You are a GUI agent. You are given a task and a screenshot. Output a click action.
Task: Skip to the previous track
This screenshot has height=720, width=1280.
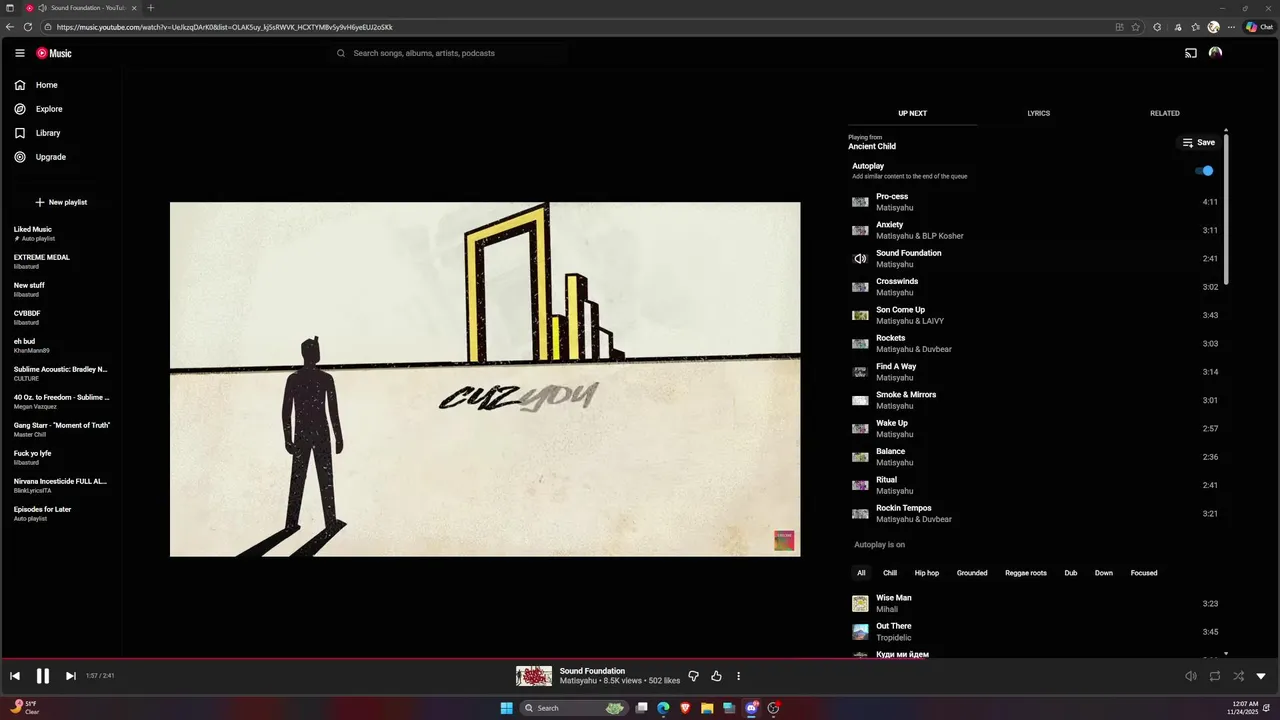(x=15, y=676)
